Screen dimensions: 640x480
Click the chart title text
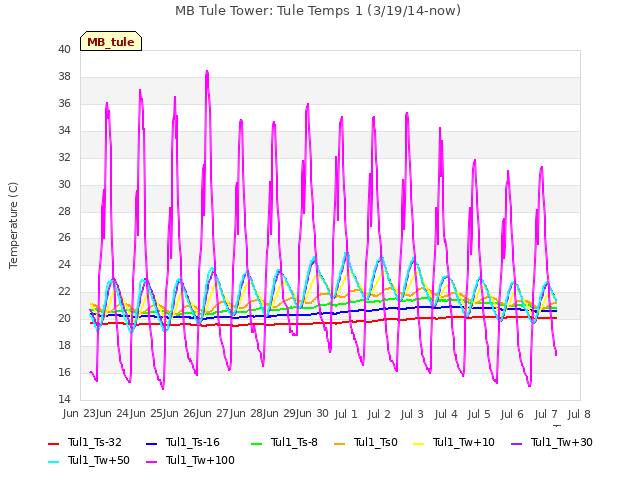[318, 10]
